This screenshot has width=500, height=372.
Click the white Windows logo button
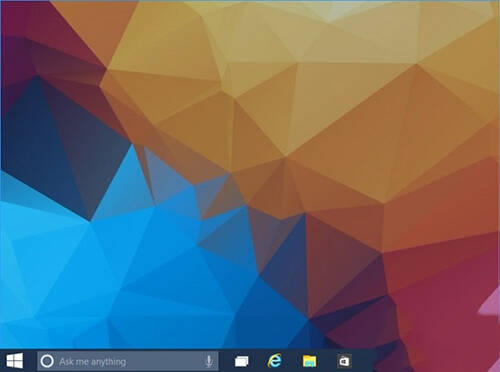[15, 361]
